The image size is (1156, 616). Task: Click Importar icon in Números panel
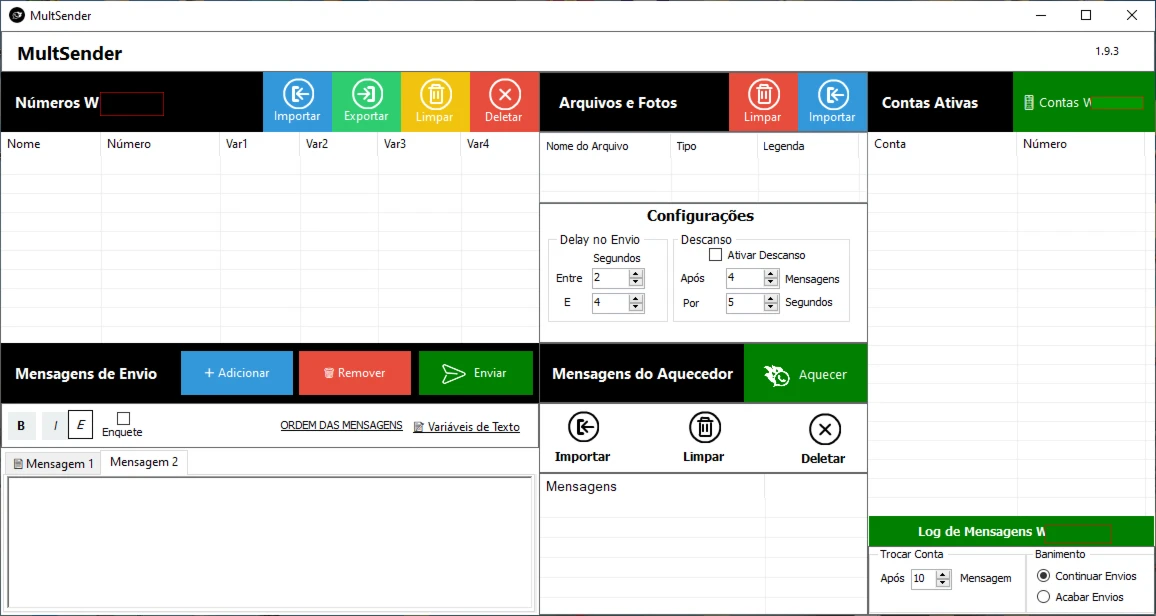(x=297, y=95)
